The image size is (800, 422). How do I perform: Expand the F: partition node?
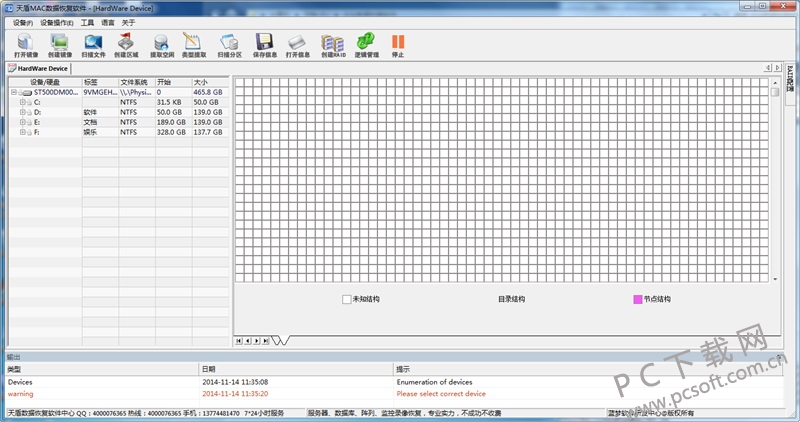[x=23, y=132]
